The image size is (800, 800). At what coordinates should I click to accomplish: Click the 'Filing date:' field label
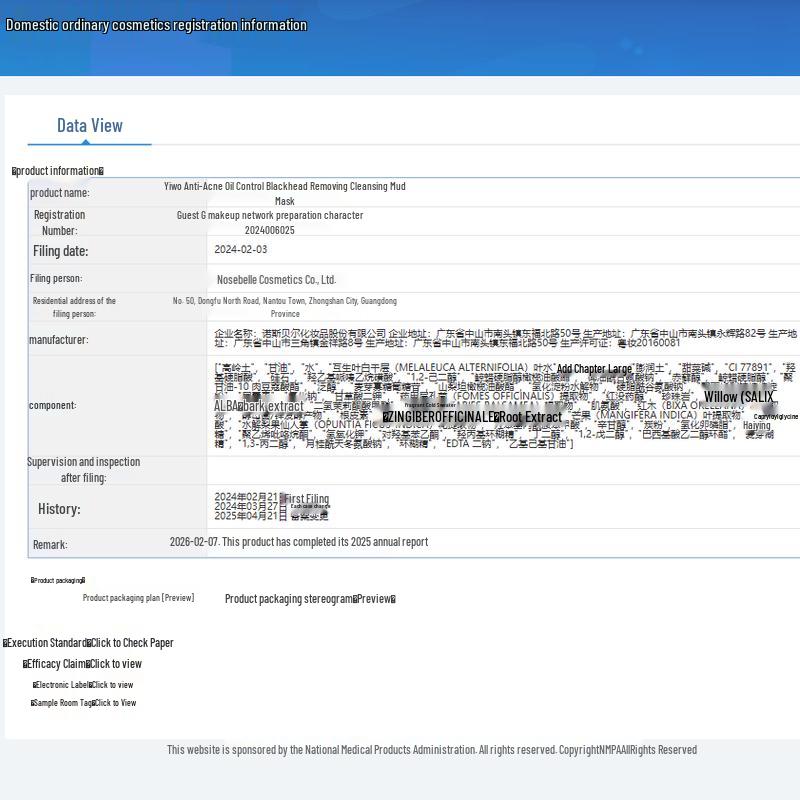61,251
